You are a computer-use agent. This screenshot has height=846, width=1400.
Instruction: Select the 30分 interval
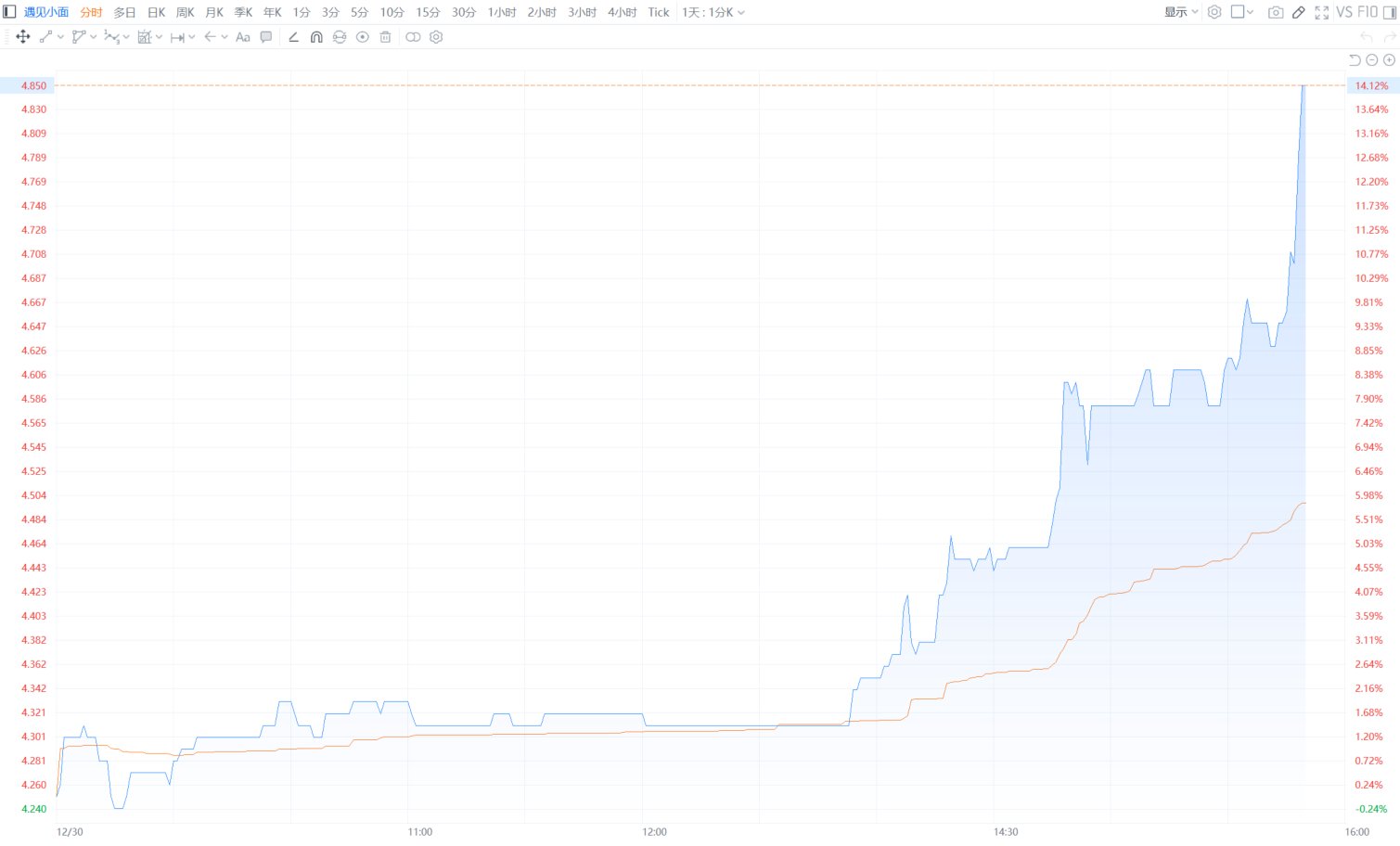pos(464,12)
